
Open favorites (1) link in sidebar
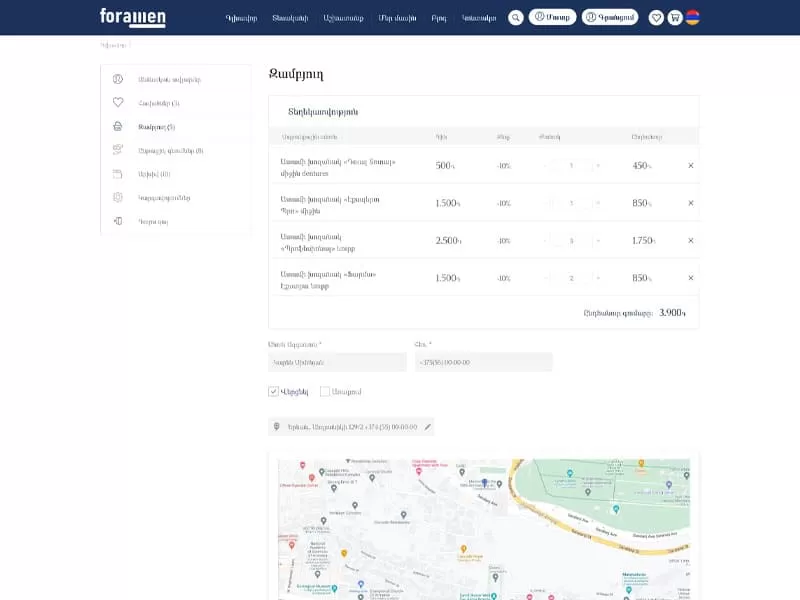tap(159, 103)
